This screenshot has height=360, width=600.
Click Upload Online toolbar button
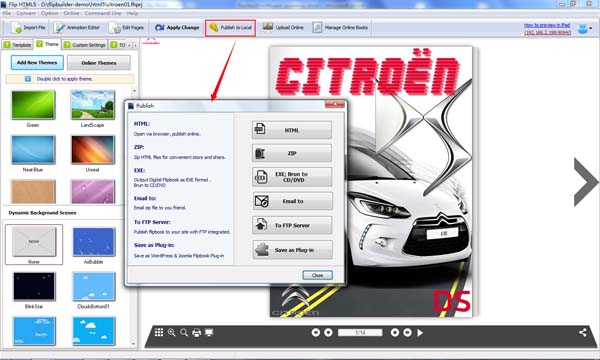pos(283,28)
